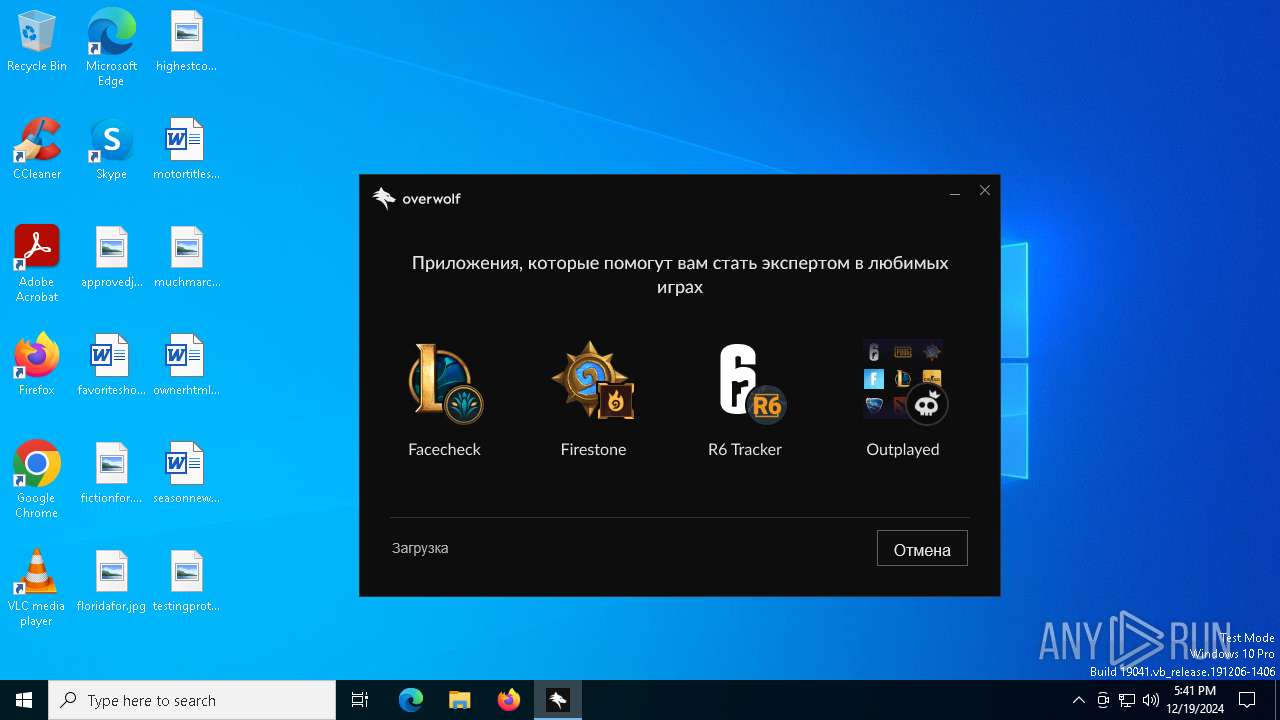Image resolution: width=1280 pixels, height=720 pixels.
Task: Select the Firestone app icon
Action: [593, 381]
